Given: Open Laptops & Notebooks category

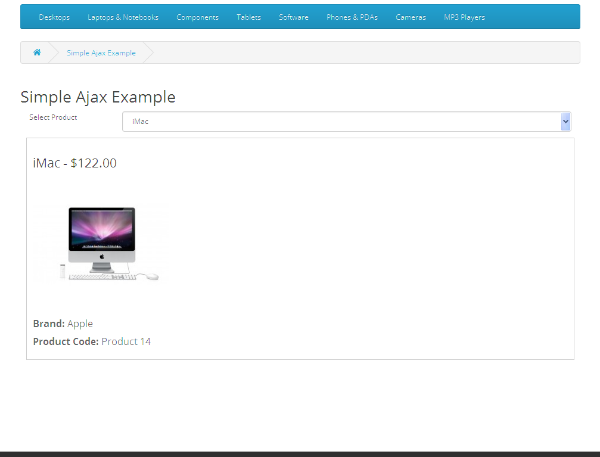Looking at the screenshot, I should [x=123, y=17].
